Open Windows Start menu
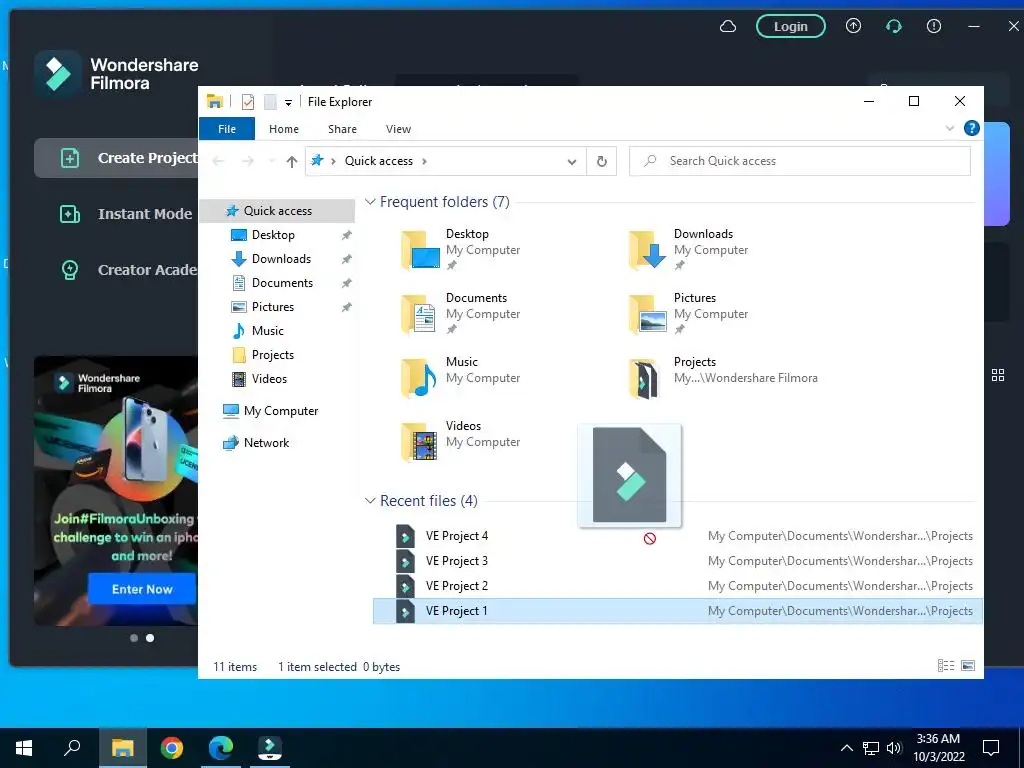The image size is (1024, 768). pos(24,748)
